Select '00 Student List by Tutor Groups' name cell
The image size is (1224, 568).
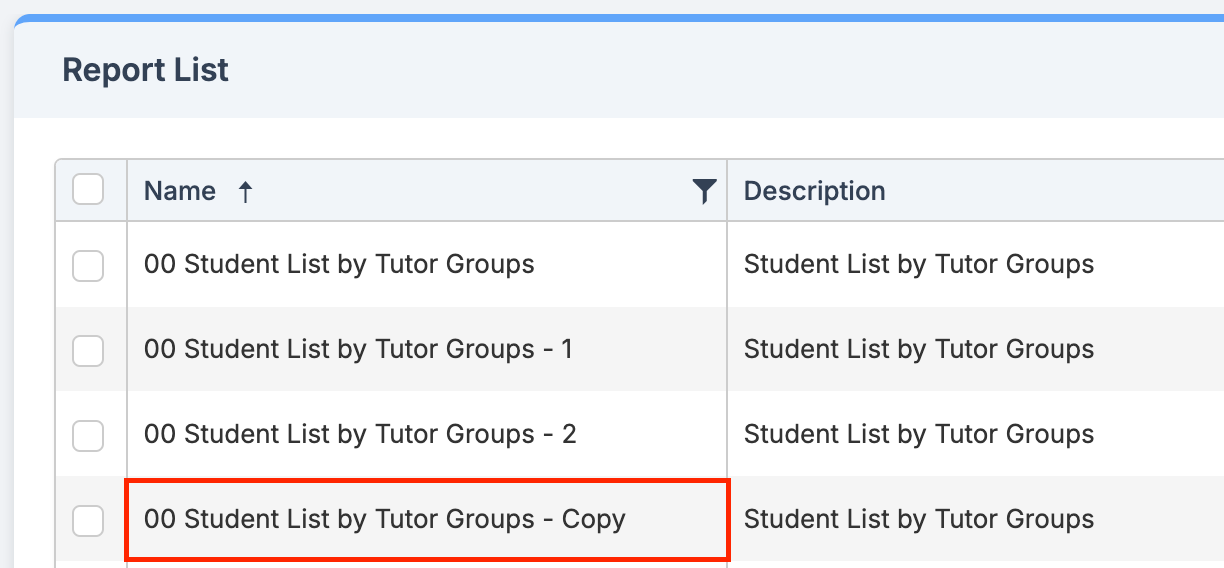pos(427,264)
